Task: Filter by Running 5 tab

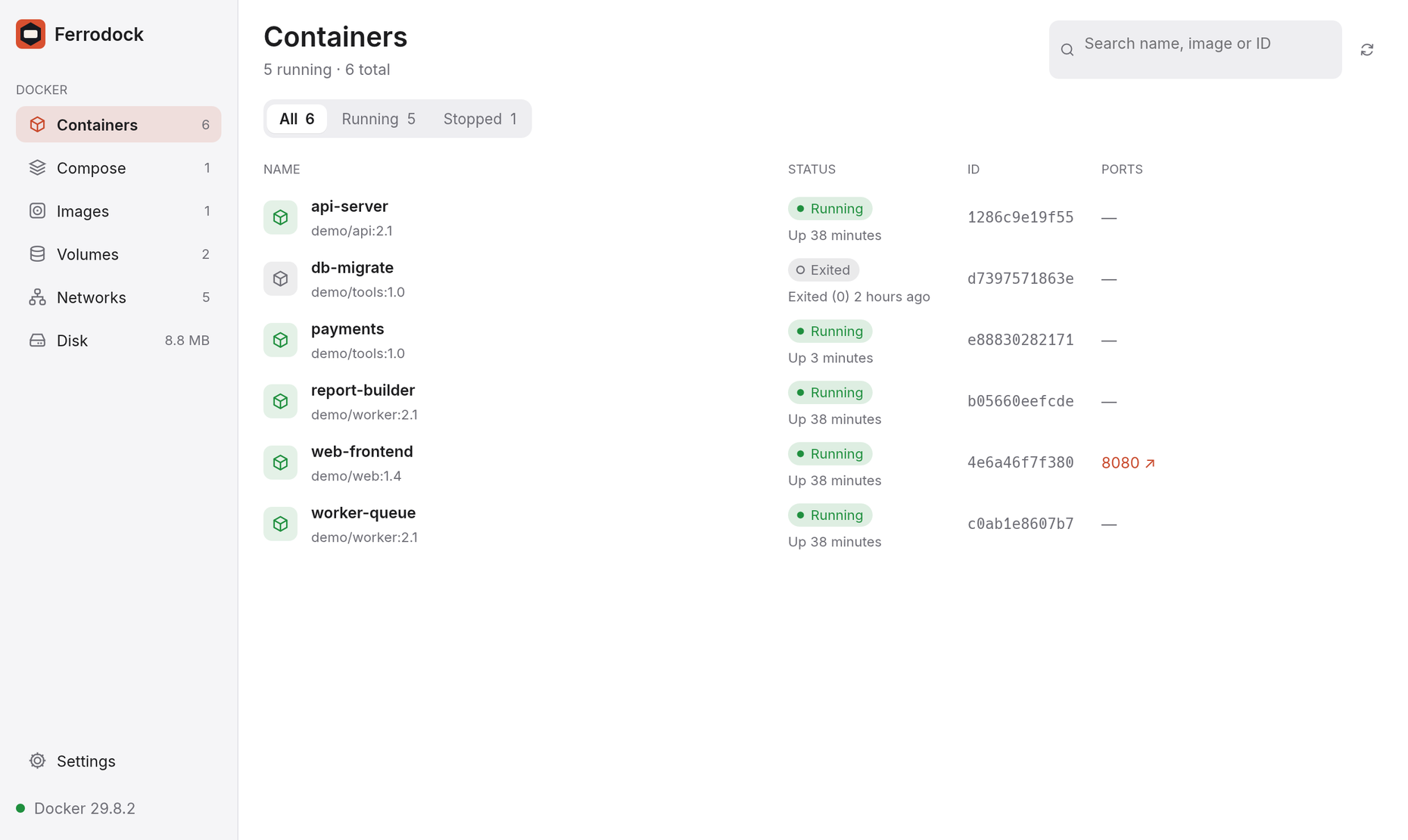Action: pos(378,119)
